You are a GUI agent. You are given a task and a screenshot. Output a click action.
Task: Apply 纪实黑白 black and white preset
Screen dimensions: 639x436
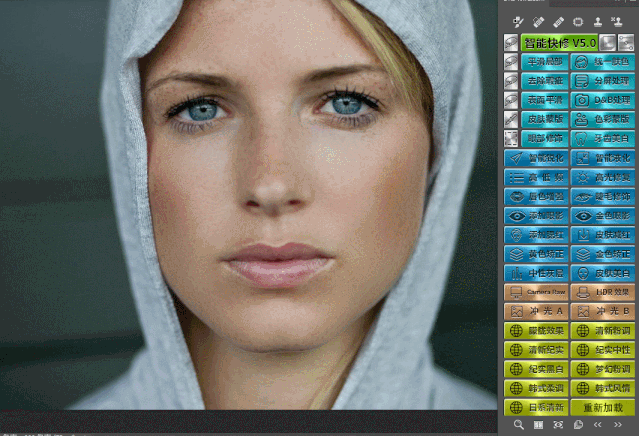click(536, 369)
